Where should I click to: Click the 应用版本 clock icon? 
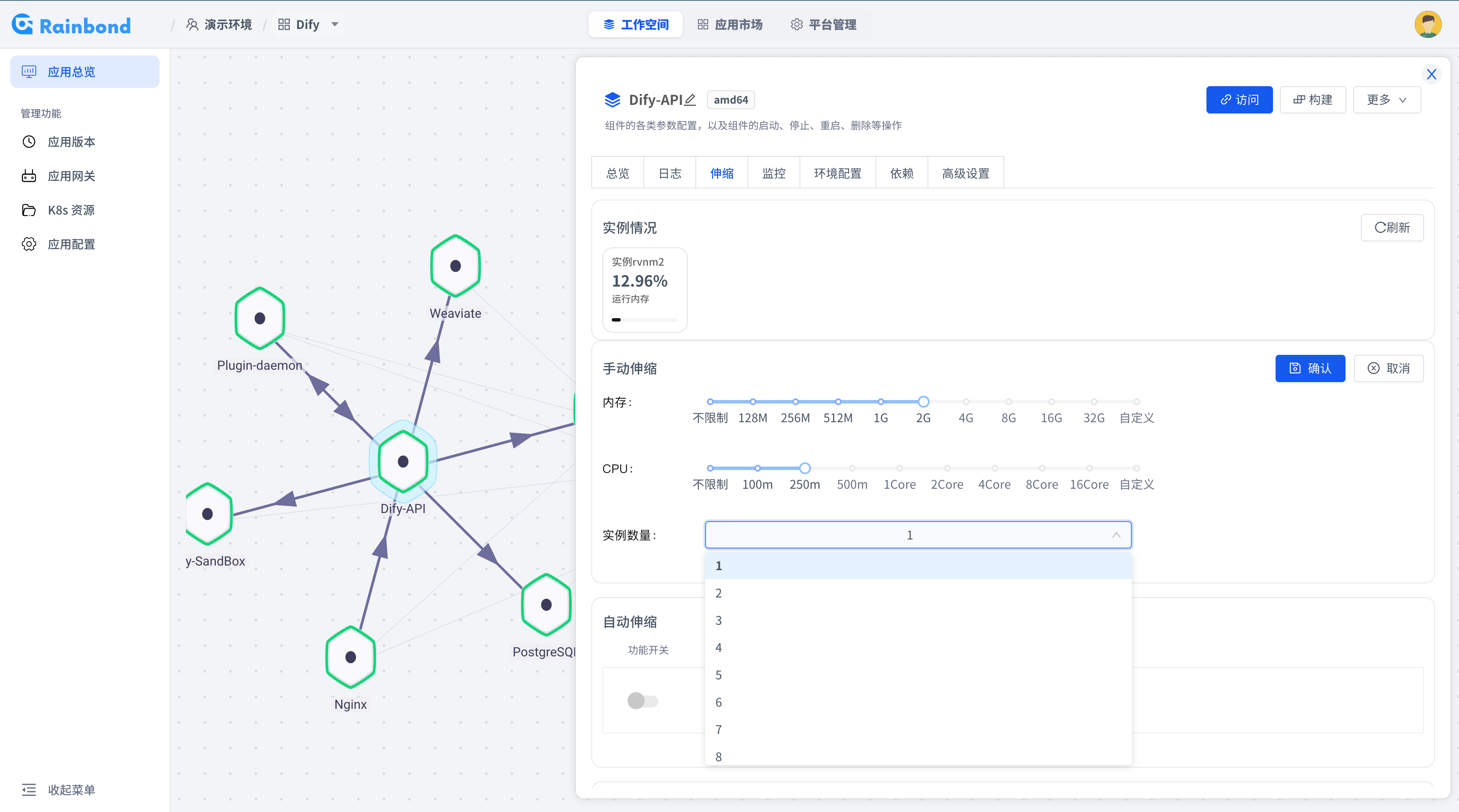pos(29,142)
